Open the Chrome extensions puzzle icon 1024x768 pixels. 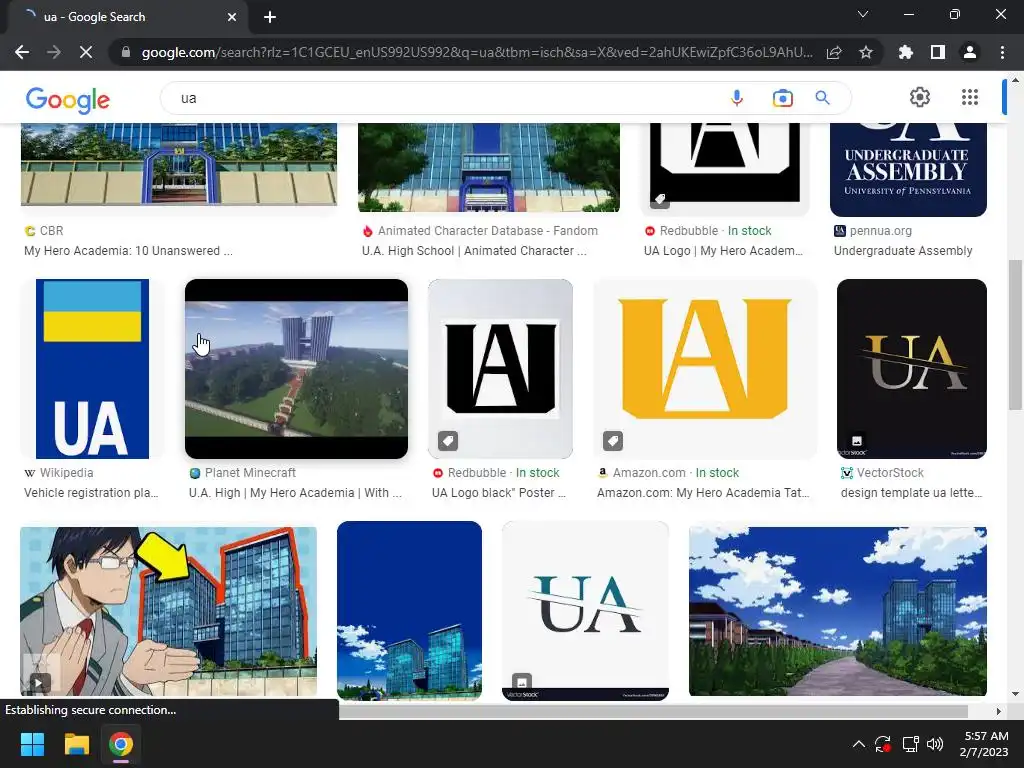[x=906, y=52]
